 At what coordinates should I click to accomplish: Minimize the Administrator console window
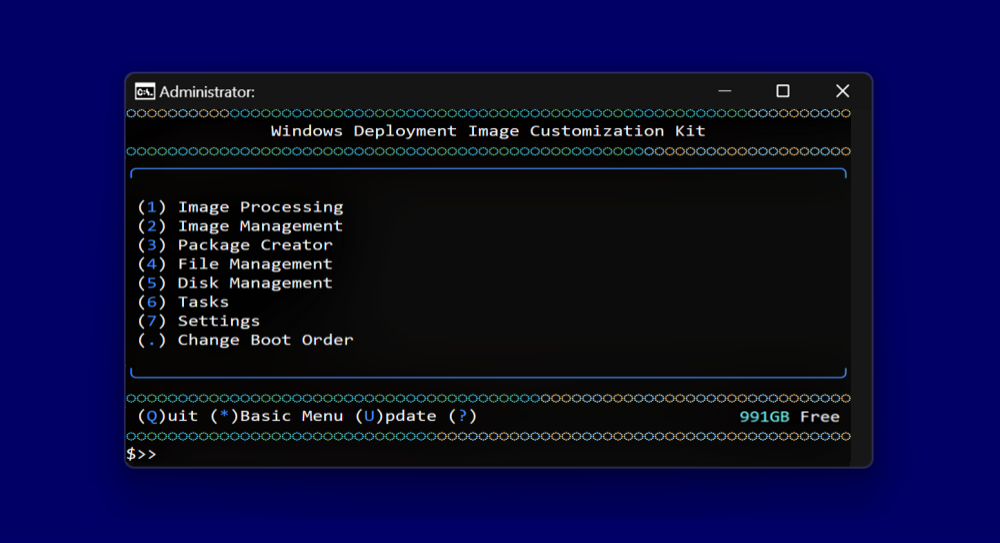(x=724, y=91)
